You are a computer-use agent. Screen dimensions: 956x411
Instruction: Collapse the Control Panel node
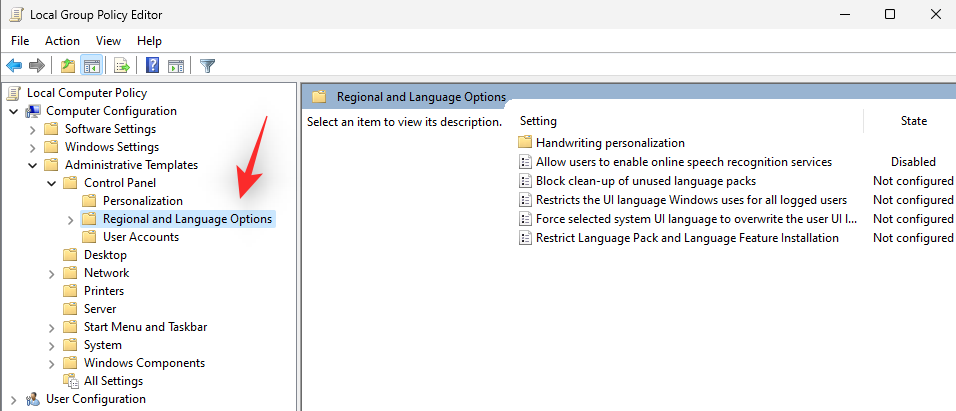click(x=52, y=183)
